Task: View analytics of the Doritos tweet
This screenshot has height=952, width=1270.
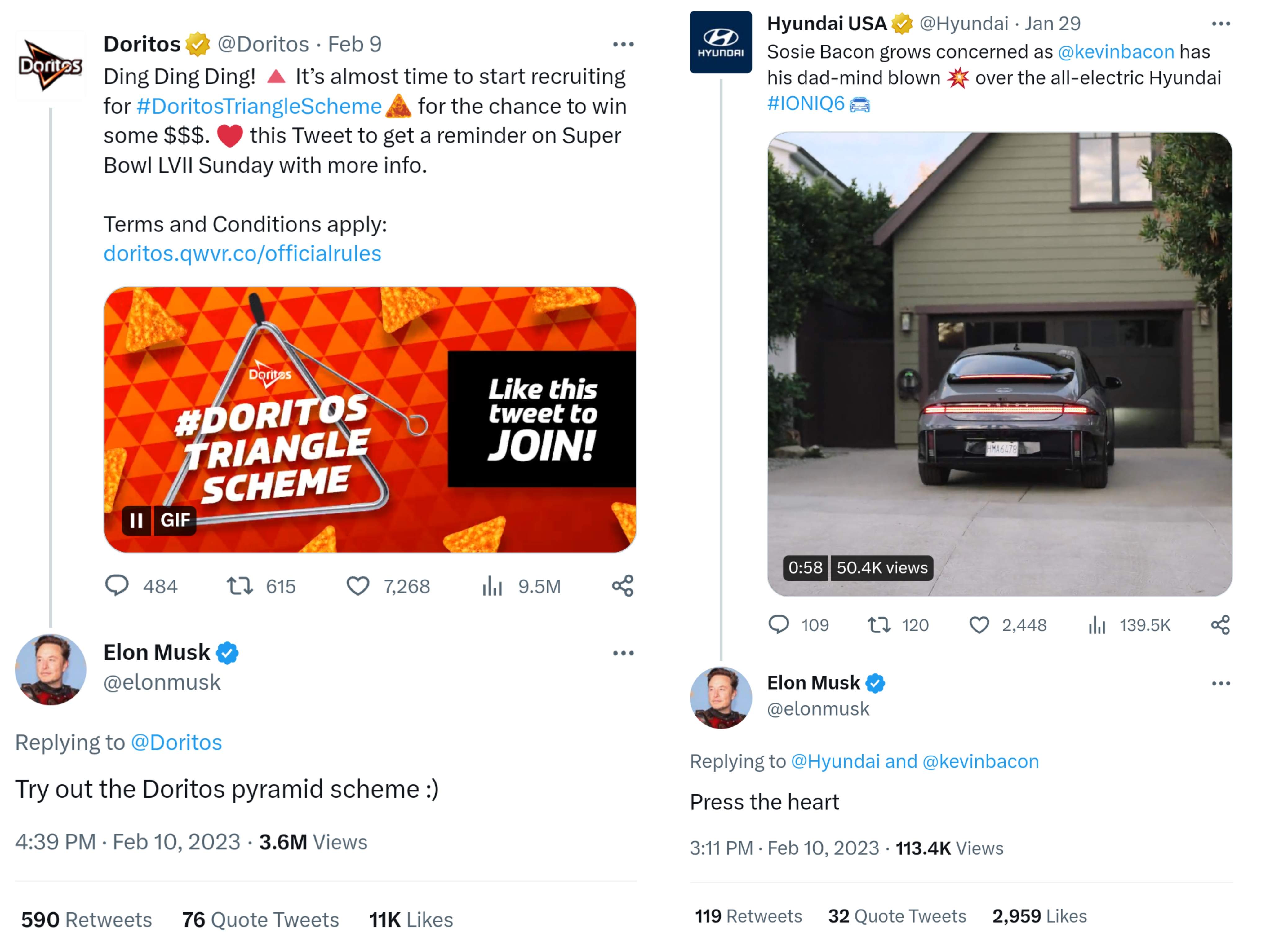Action: click(492, 585)
